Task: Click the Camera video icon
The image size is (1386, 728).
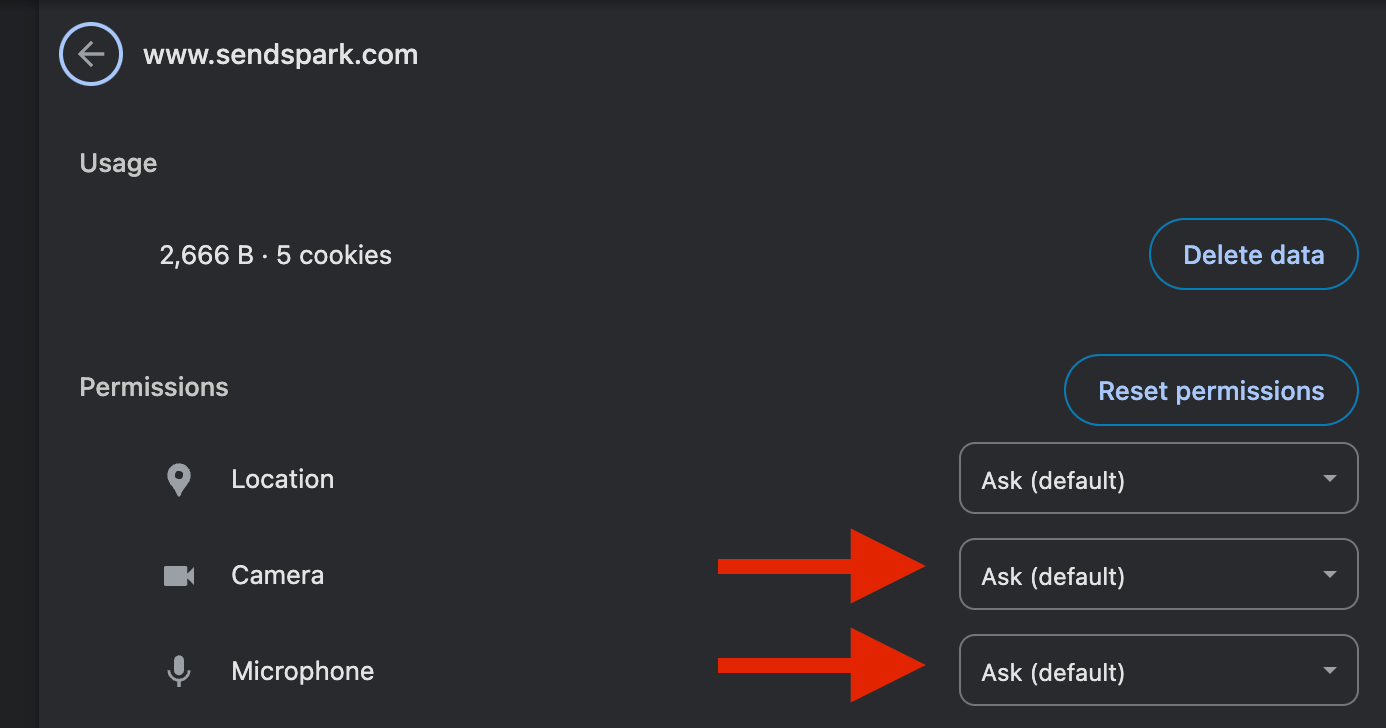Action: click(179, 576)
